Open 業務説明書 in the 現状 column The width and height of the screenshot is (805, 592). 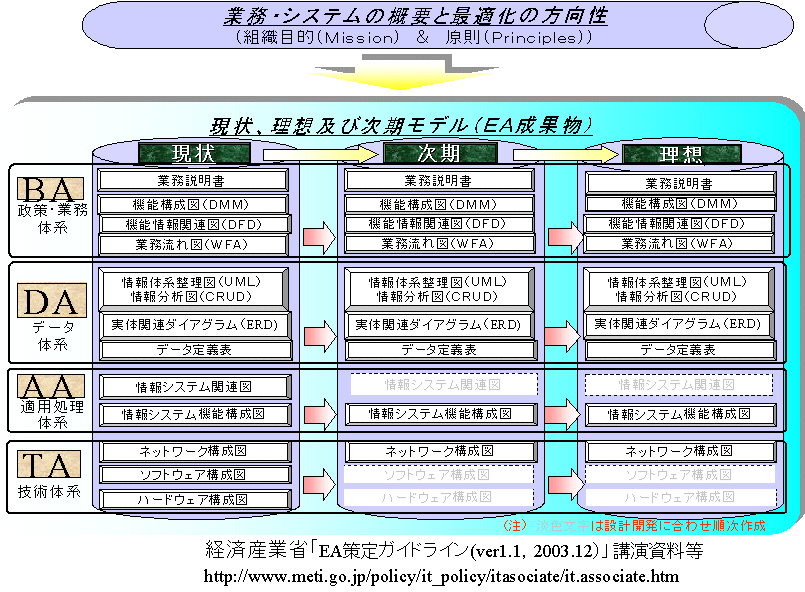coord(193,180)
